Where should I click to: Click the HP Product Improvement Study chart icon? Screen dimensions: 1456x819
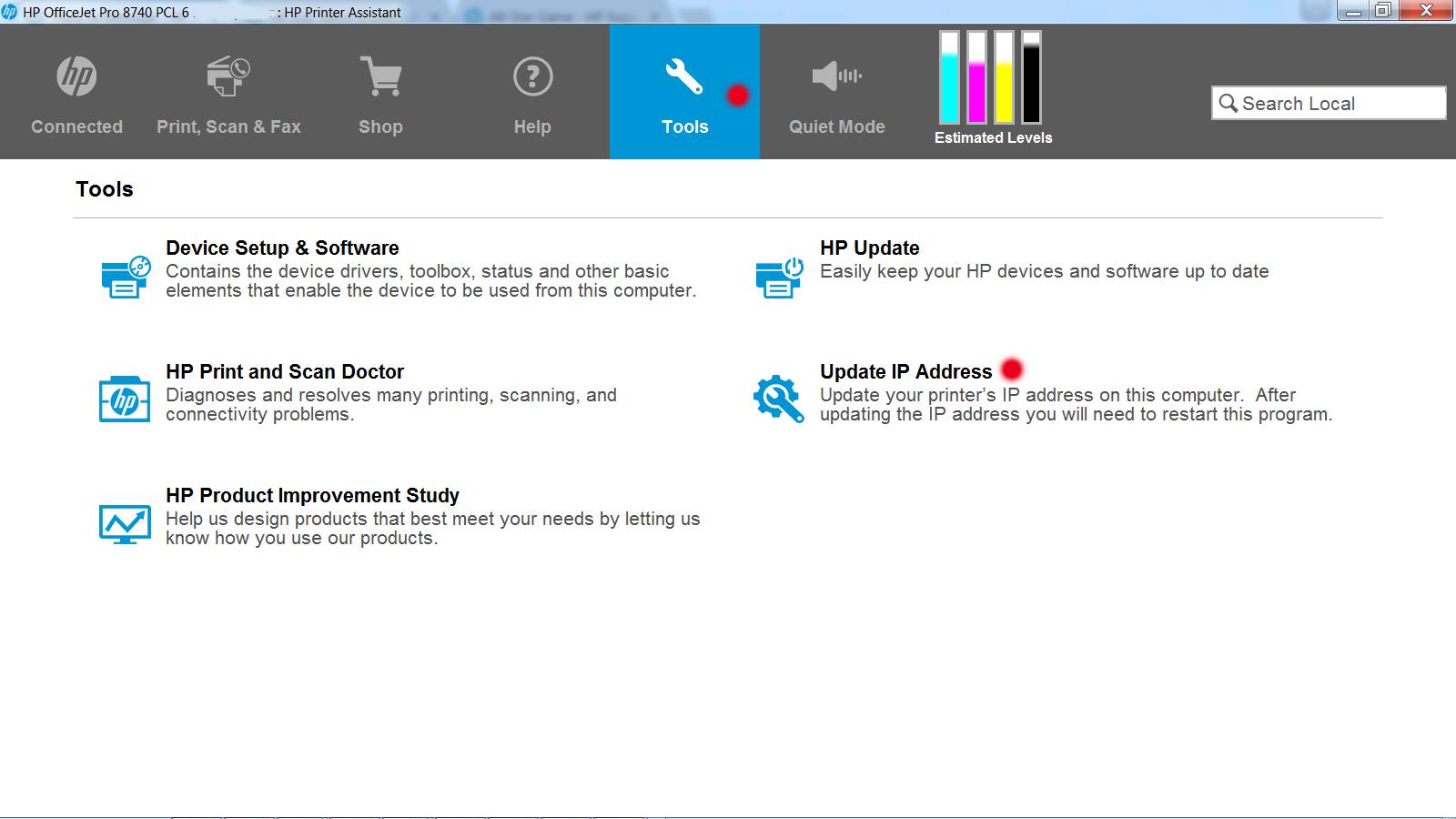(x=125, y=523)
